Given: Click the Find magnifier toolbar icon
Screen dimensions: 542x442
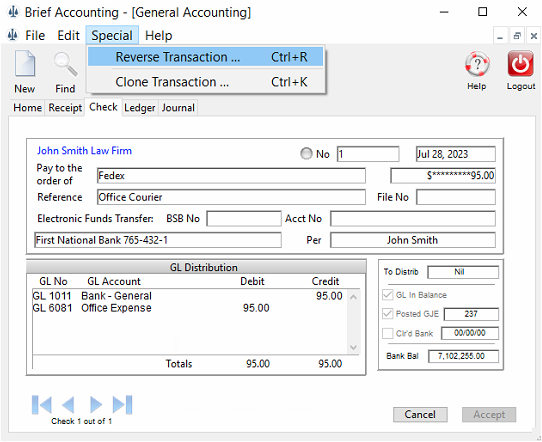Looking at the screenshot, I should tap(65, 64).
